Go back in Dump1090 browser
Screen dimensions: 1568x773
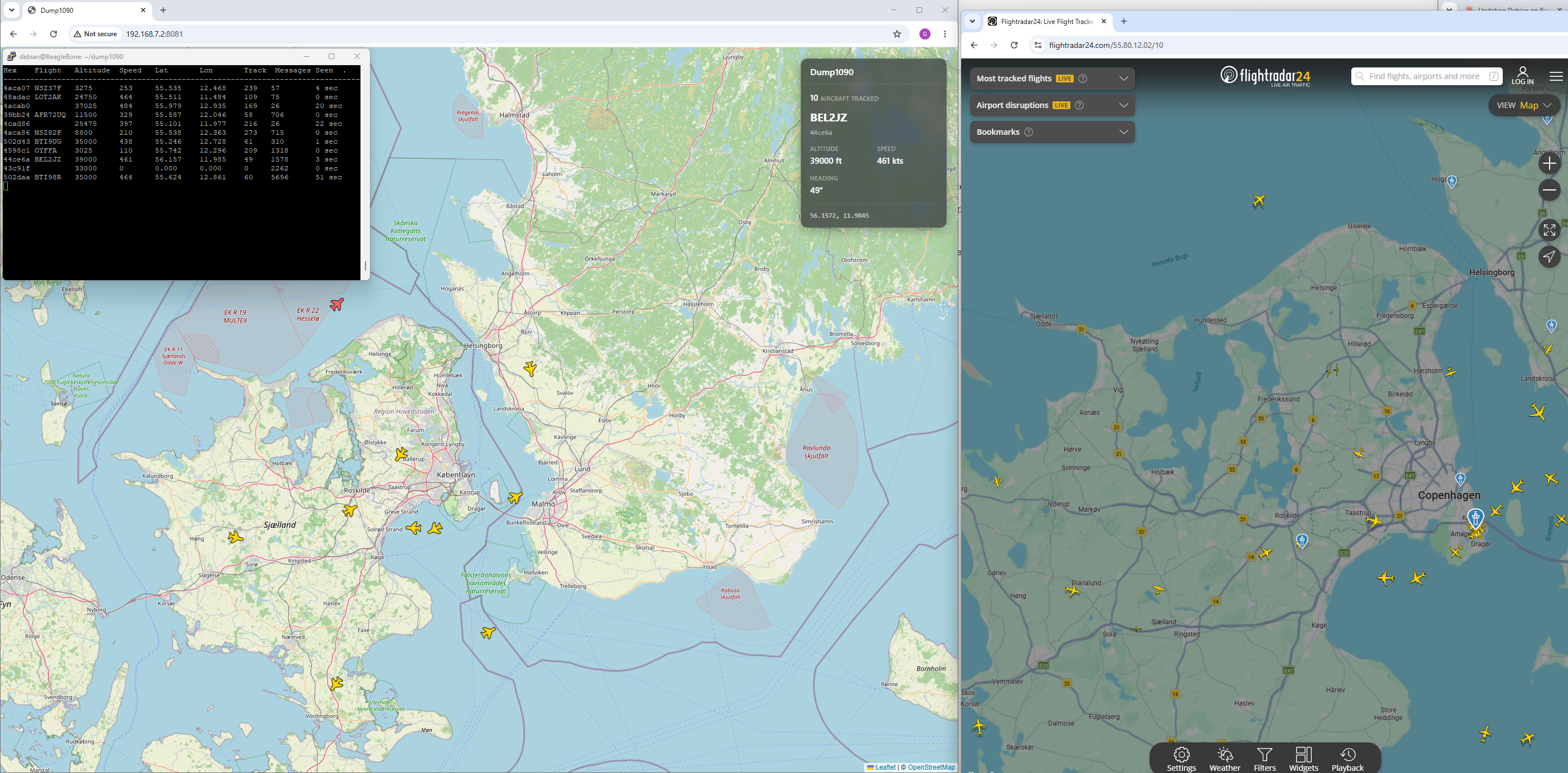pyautogui.click(x=13, y=34)
